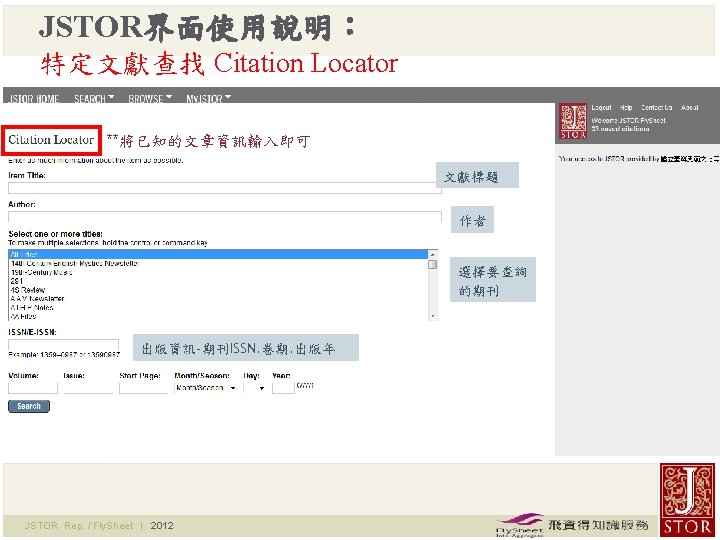The height and width of the screenshot is (540, 720).
Task: Click the Citation Locator heading
Action: [51, 140]
